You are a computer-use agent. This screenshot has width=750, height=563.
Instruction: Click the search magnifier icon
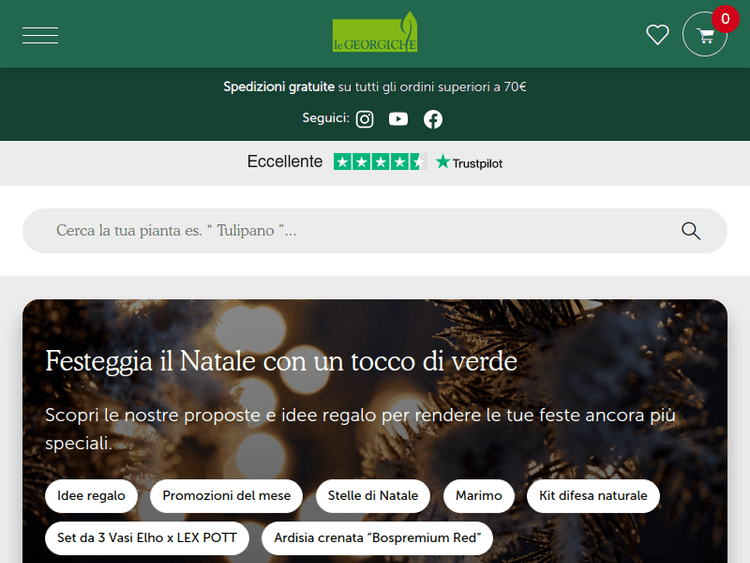pyautogui.click(x=690, y=231)
